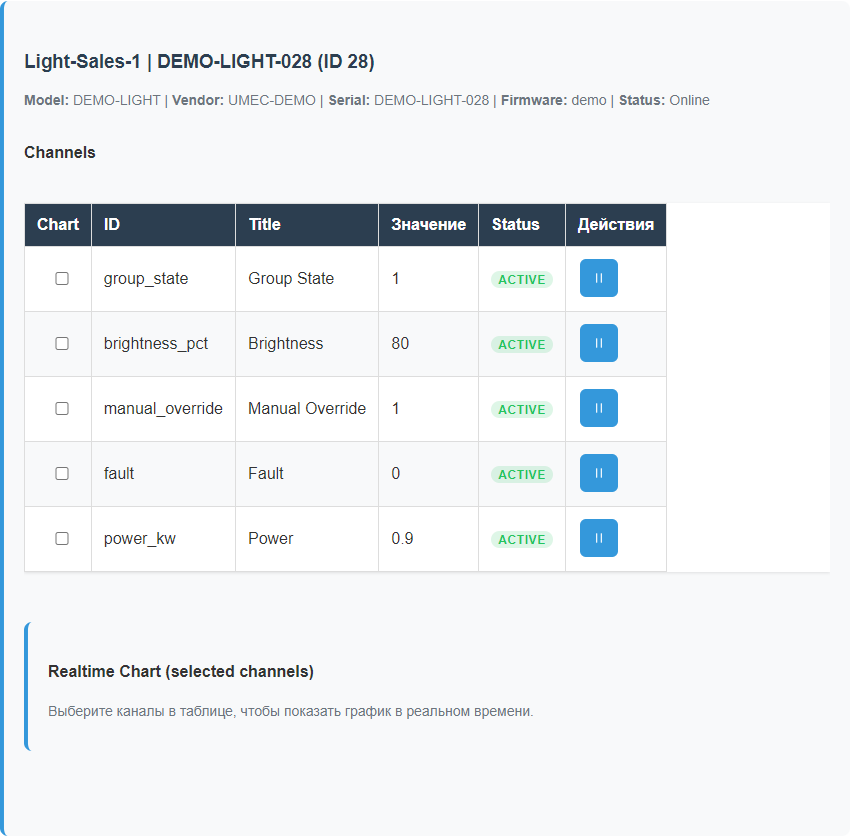The width and height of the screenshot is (850, 836).
Task: Click the Значение column header
Action: tap(428, 224)
